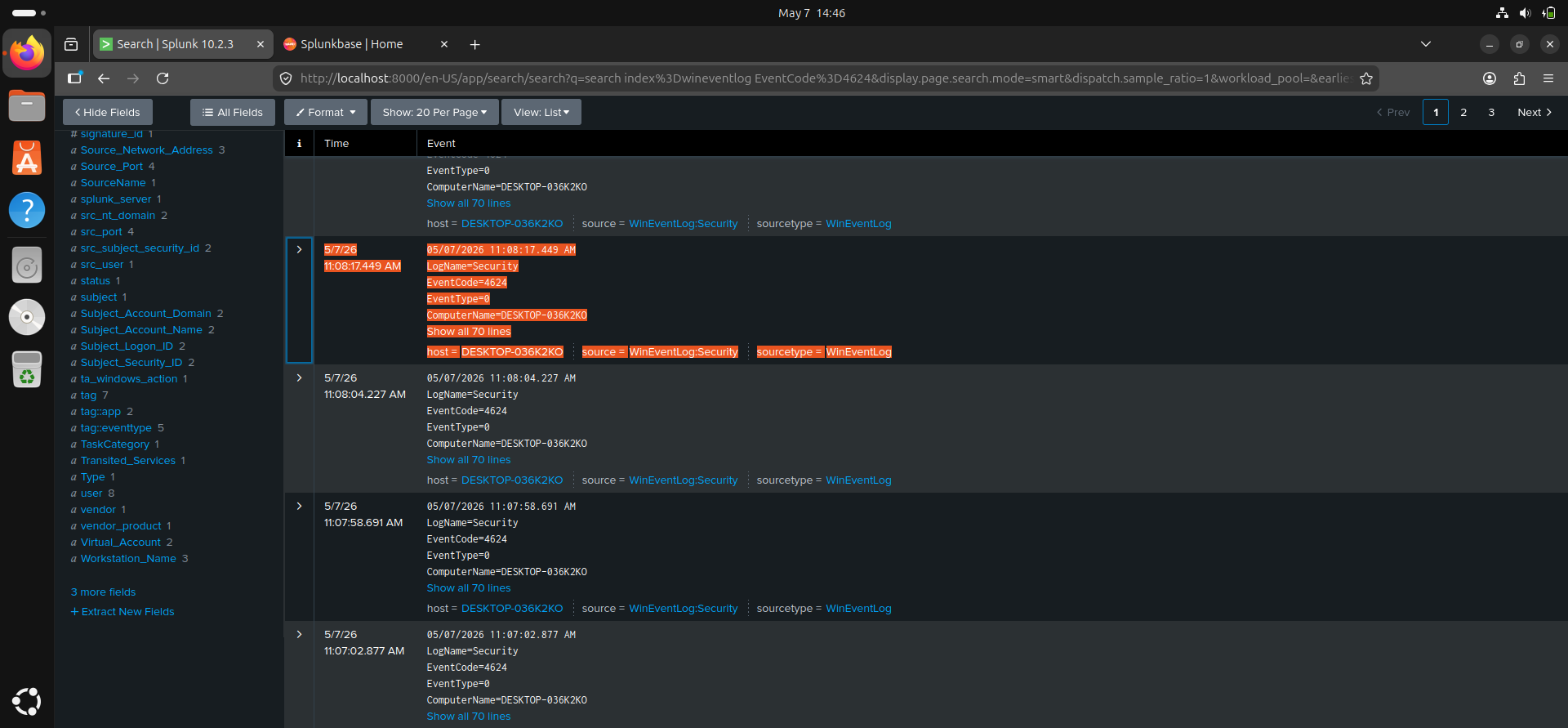Open 3 more fields link
The width and height of the screenshot is (1568, 728).
pyautogui.click(x=103, y=592)
